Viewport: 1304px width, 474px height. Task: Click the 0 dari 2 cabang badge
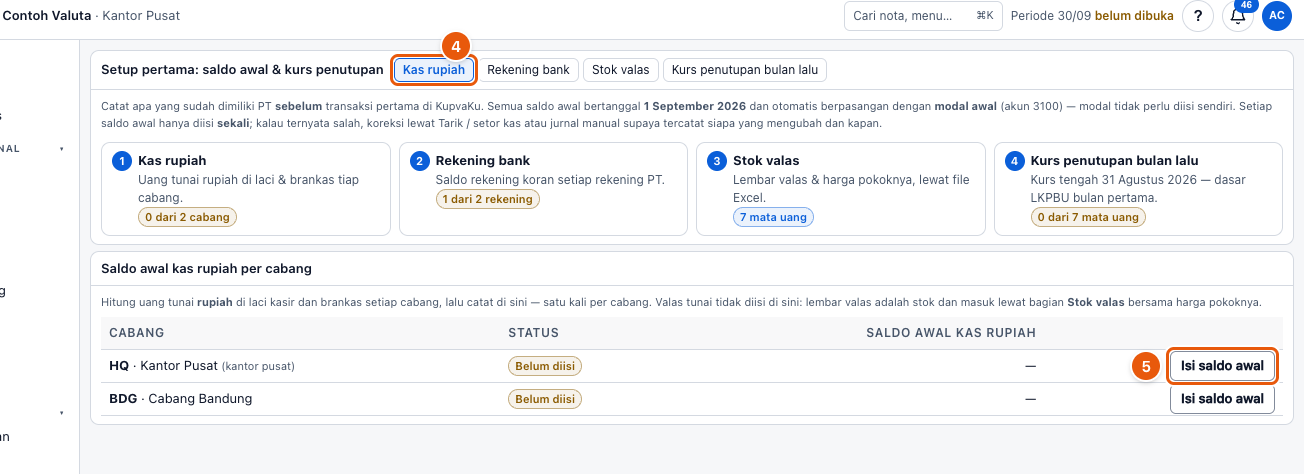(187, 217)
